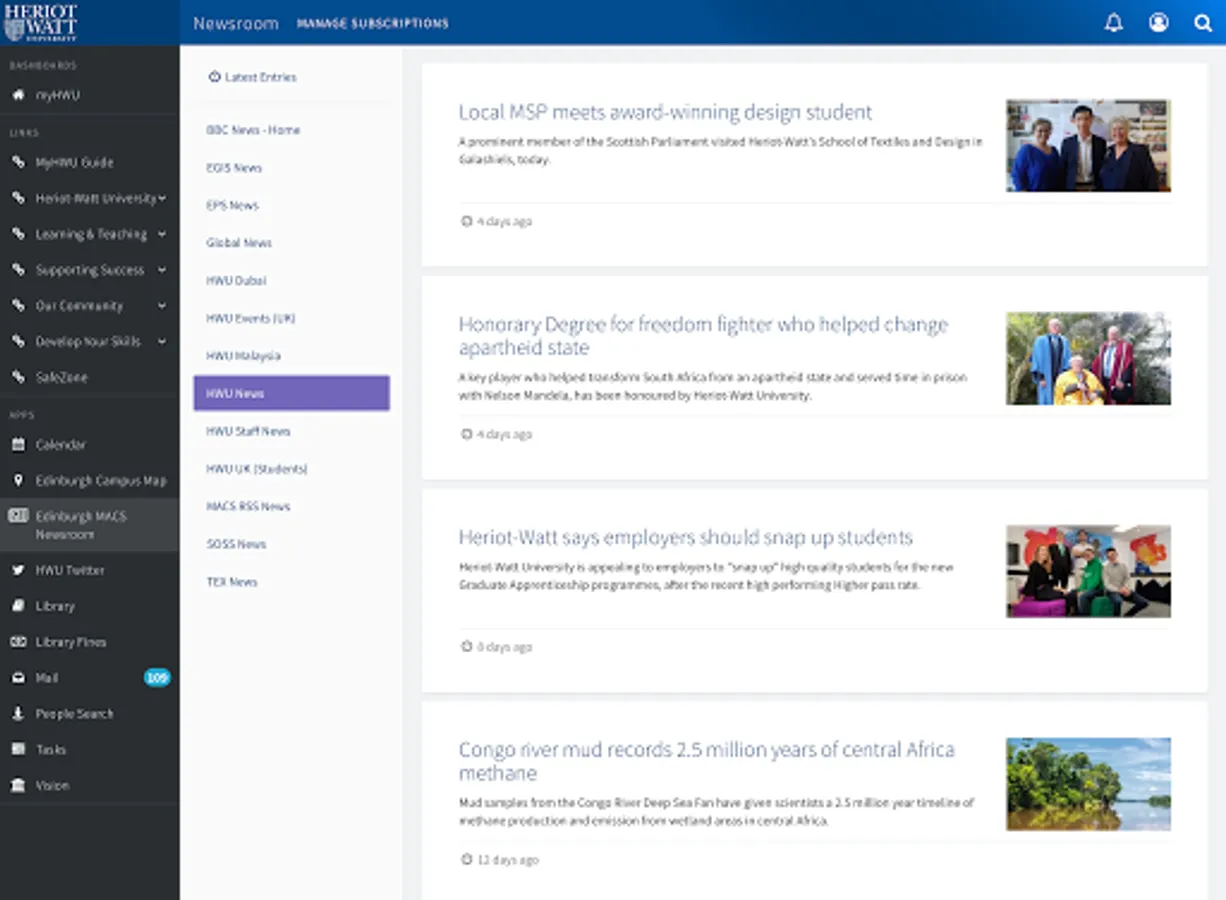Viewport: 1226px width, 900px height.
Task: Expand the Develop Your Skills chevron
Action: coord(162,341)
